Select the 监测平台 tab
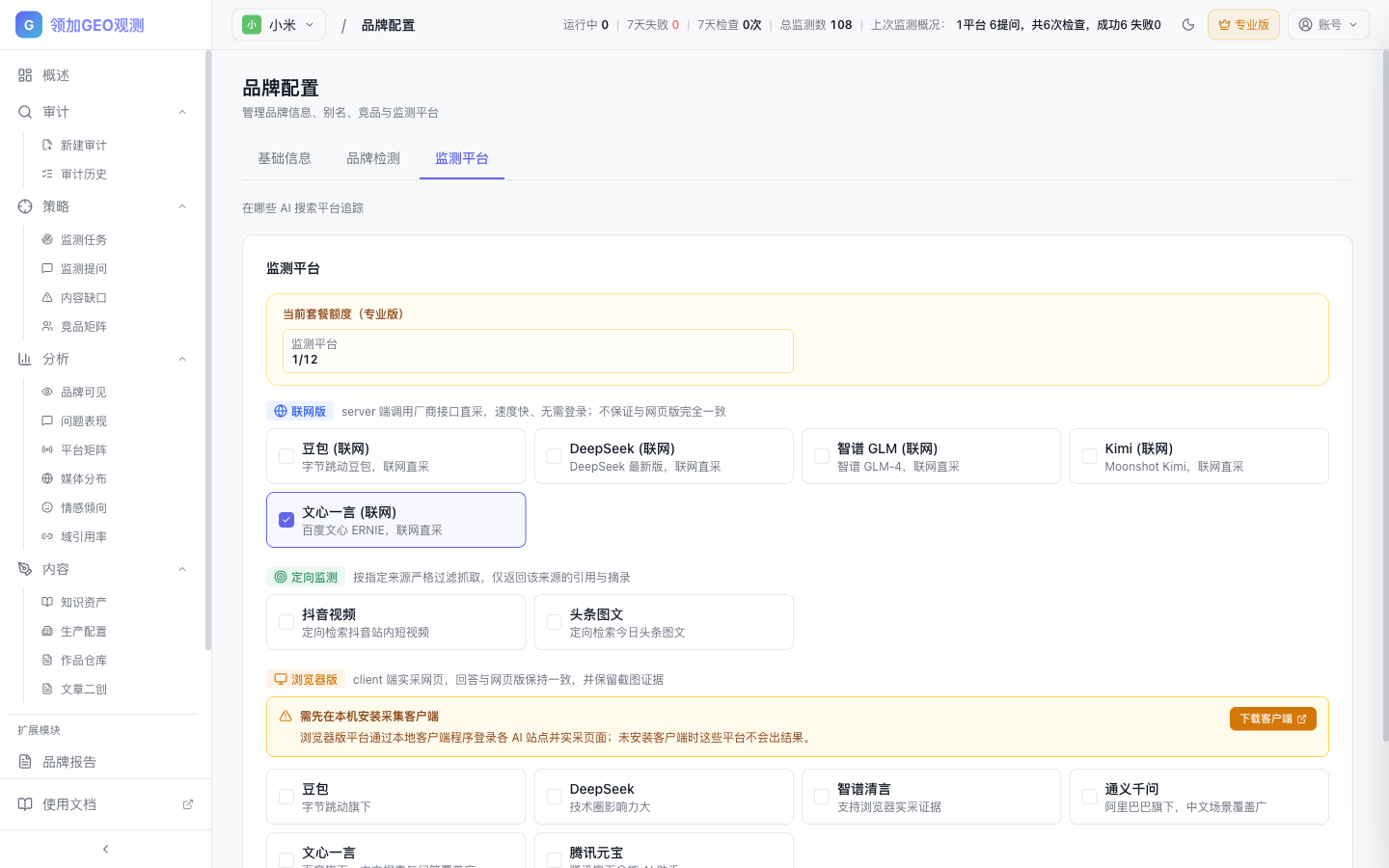 462,158
